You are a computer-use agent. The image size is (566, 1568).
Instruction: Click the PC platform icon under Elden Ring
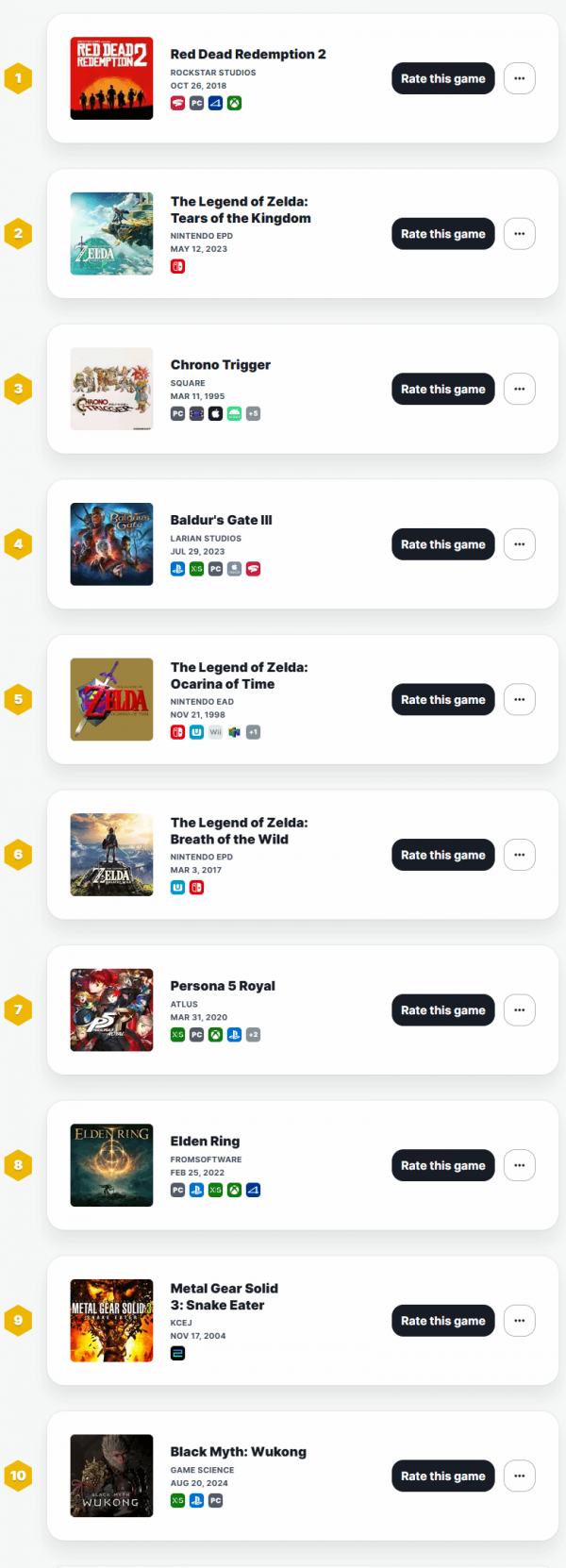(x=177, y=1191)
